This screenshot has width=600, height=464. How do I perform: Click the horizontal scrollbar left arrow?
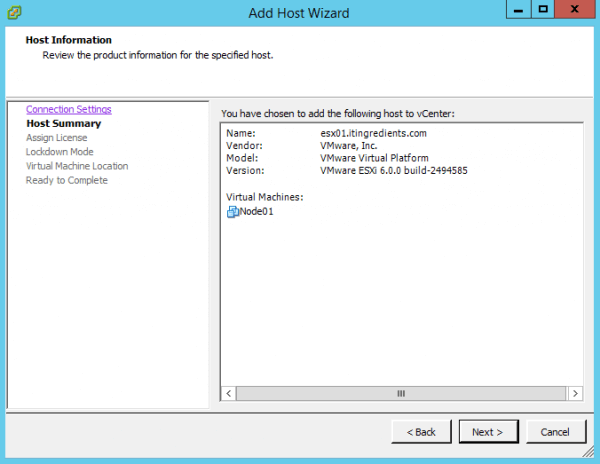pyautogui.click(x=229, y=394)
